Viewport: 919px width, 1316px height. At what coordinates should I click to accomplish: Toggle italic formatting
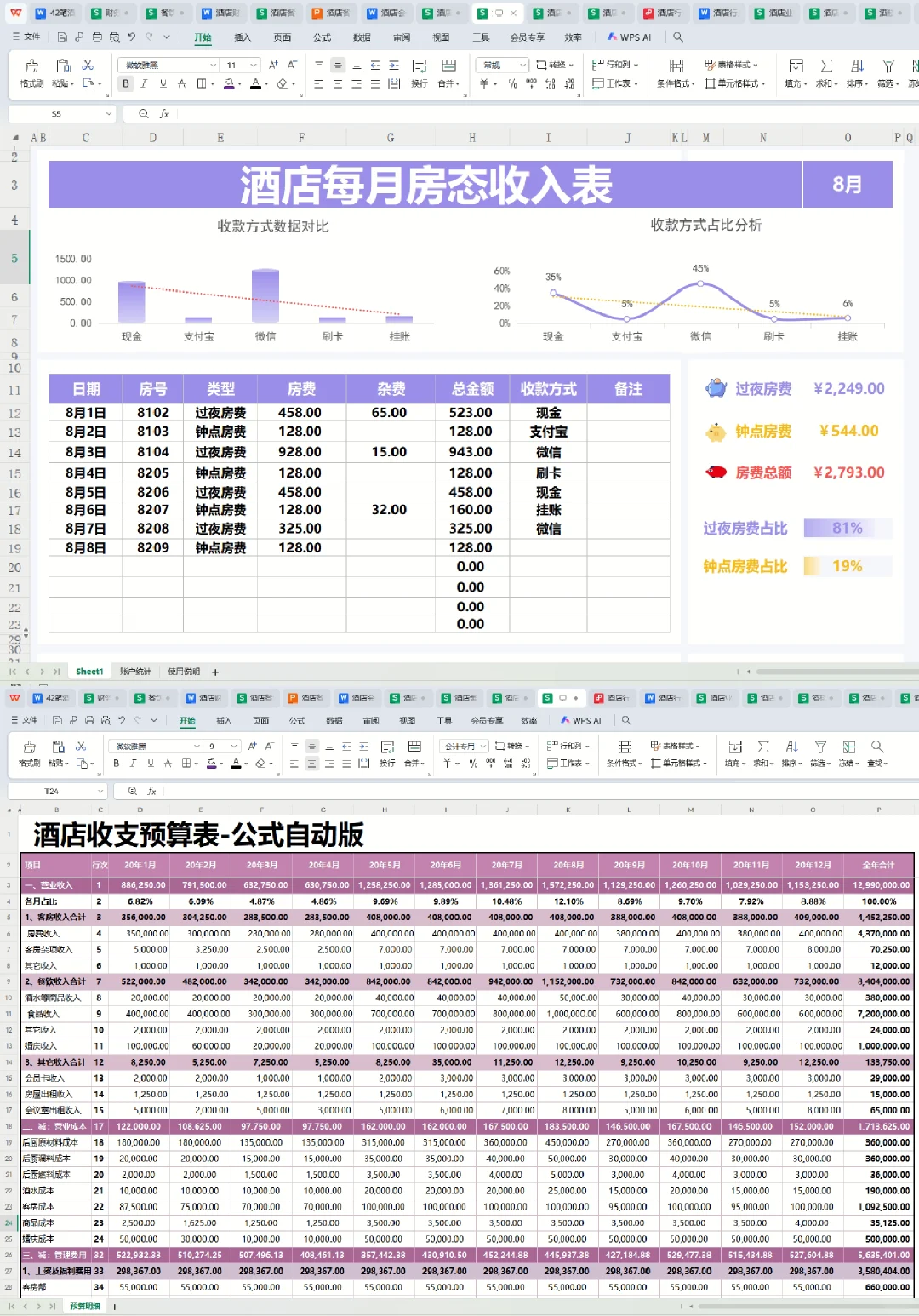[x=142, y=83]
